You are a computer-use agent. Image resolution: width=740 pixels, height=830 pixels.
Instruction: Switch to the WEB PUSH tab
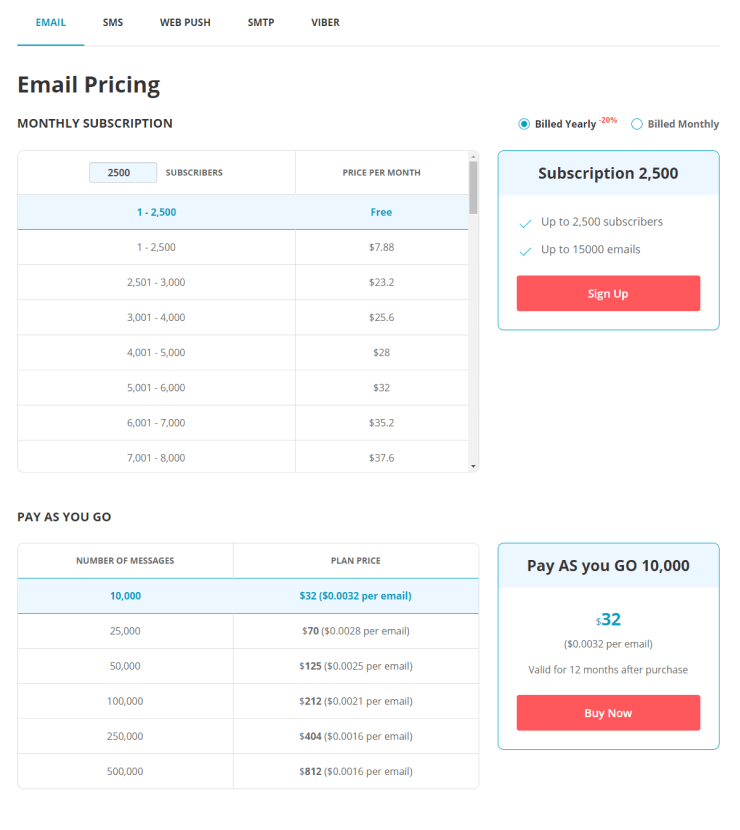(x=185, y=23)
